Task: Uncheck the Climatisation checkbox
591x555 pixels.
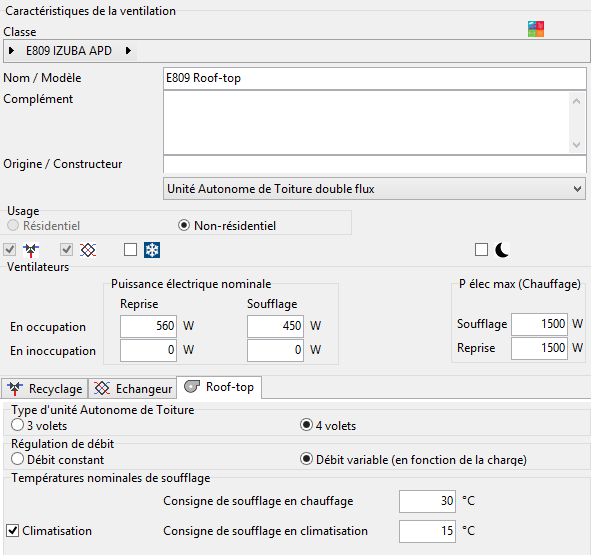Action: coord(12,531)
